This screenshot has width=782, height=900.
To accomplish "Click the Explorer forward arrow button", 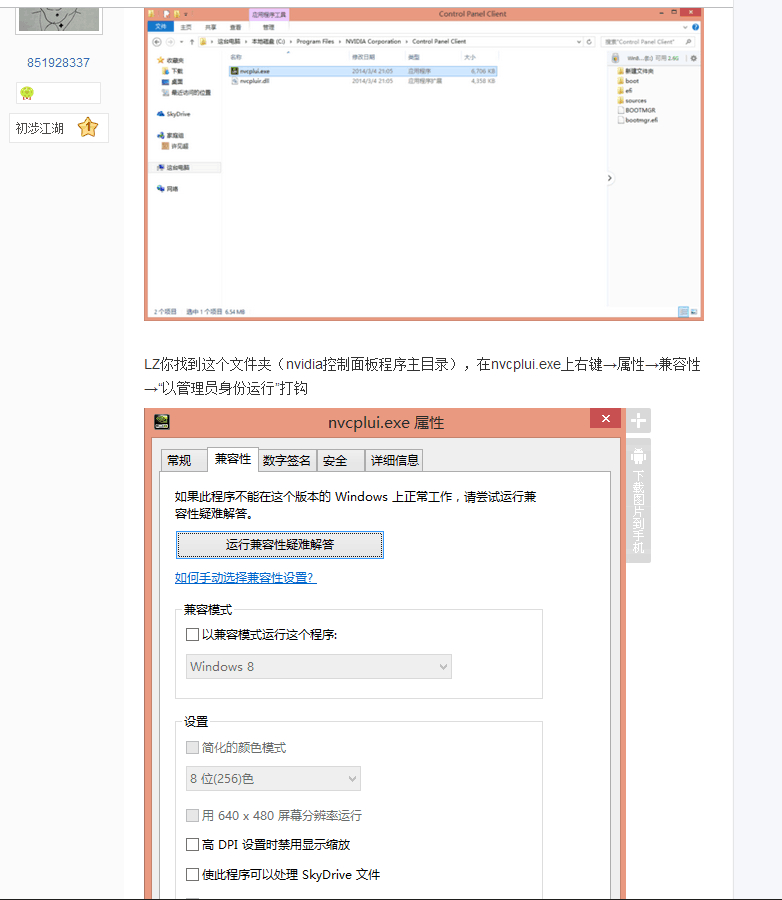I will 171,42.
